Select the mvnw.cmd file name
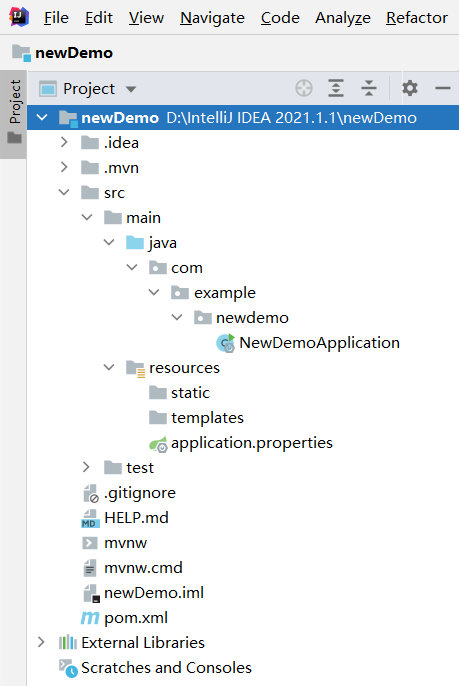 pyautogui.click(x=143, y=568)
